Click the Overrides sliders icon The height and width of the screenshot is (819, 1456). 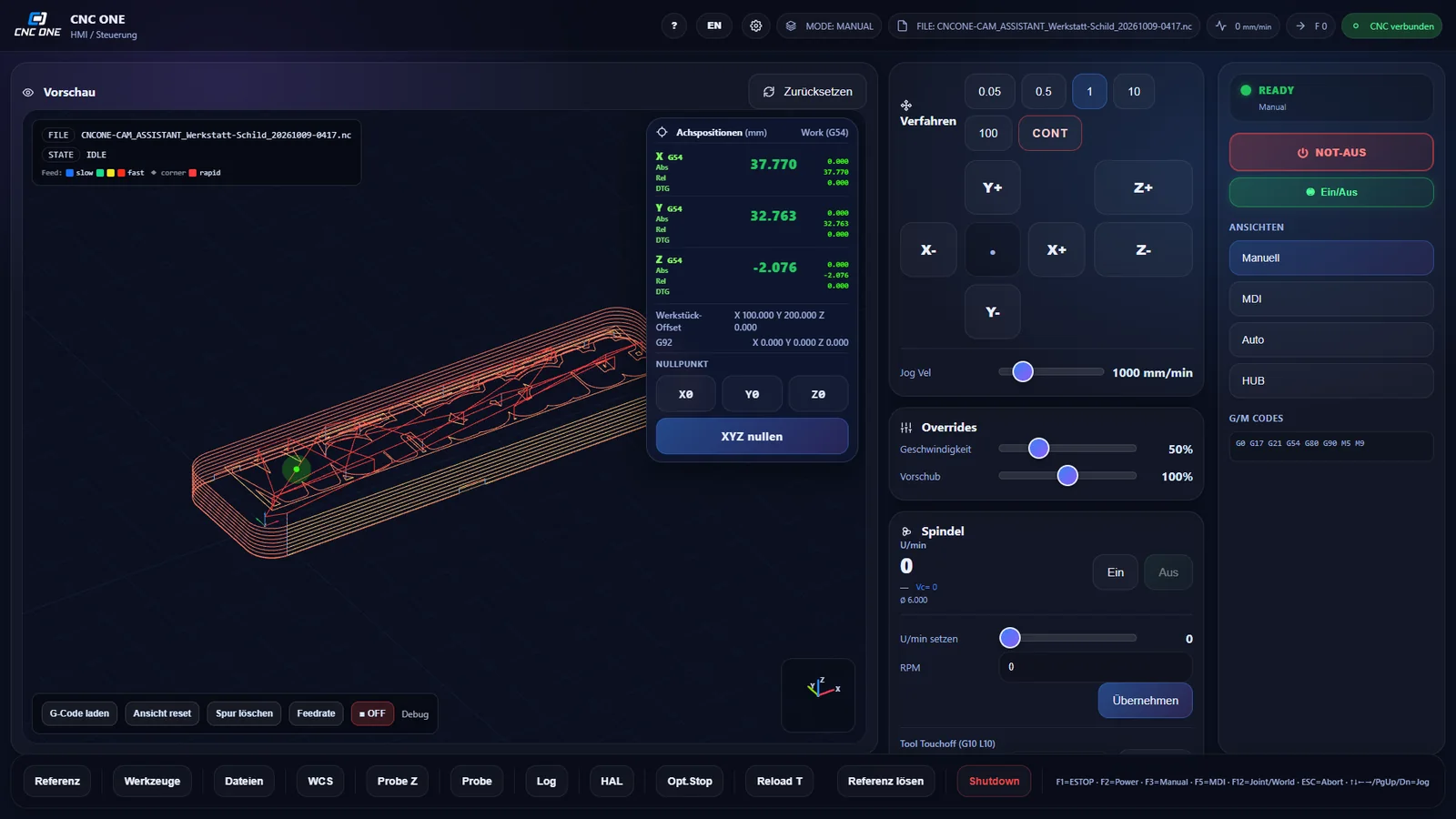pos(906,427)
